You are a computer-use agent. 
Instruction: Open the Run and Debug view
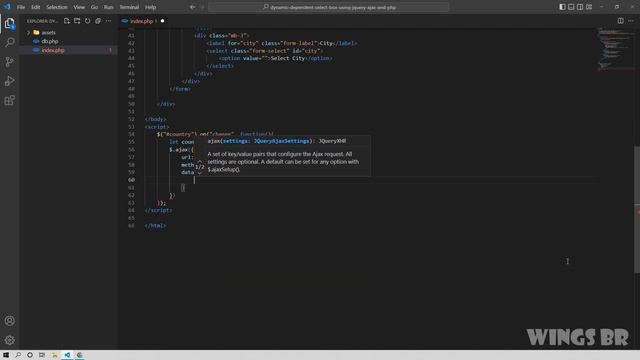[x=9, y=81]
